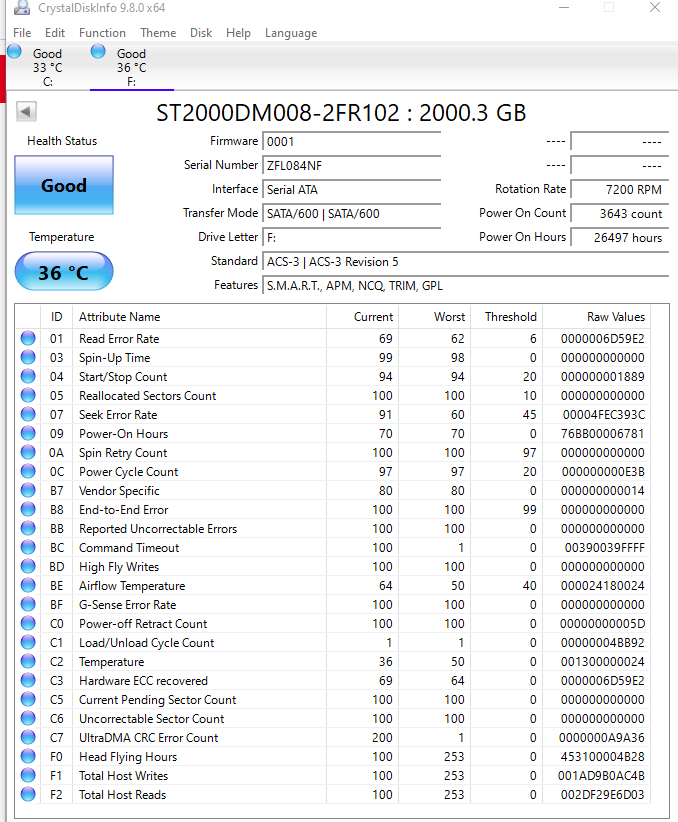
Task: Click the status orb for G-Sense Error Rate
Action: (28, 604)
